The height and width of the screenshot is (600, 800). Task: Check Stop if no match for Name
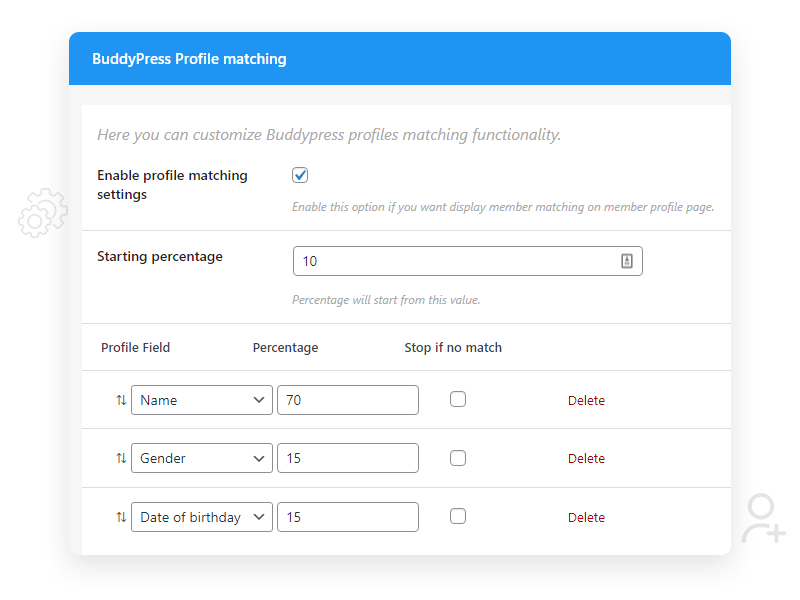point(458,399)
